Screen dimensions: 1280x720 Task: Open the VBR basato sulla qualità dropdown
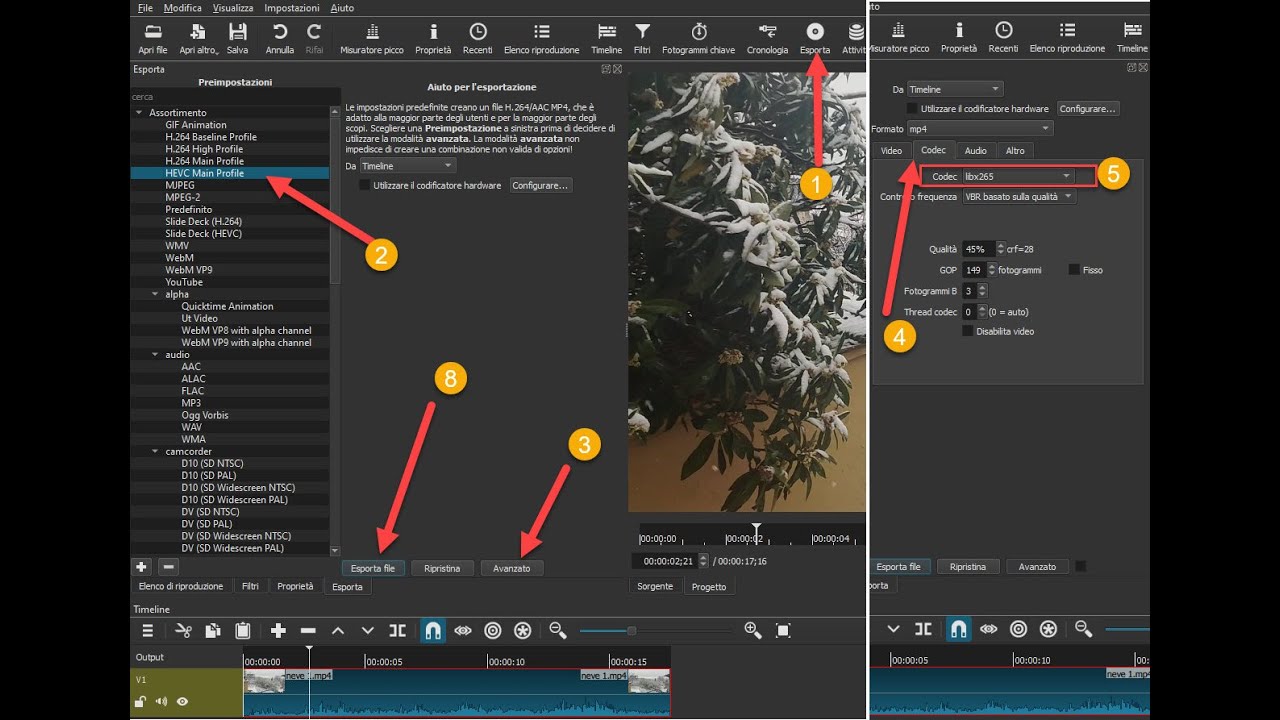[1019, 197]
